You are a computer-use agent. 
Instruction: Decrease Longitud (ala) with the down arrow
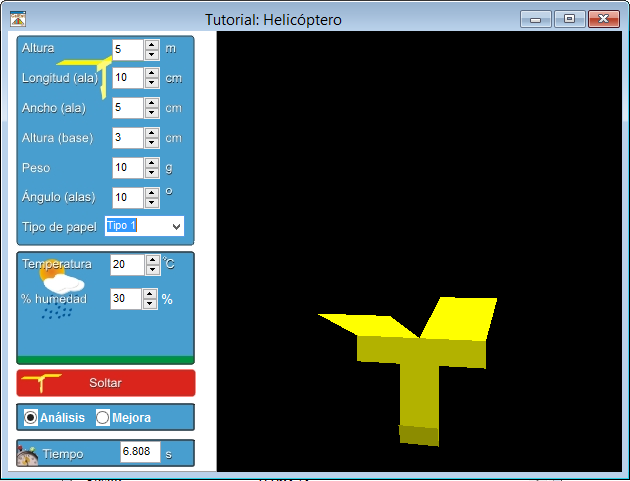click(x=151, y=82)
